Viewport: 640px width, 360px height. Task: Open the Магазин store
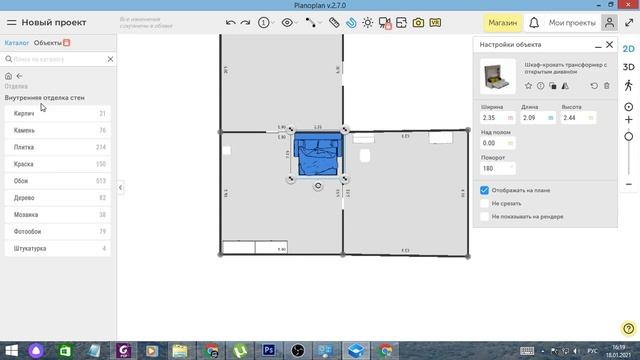pos(502,23)
